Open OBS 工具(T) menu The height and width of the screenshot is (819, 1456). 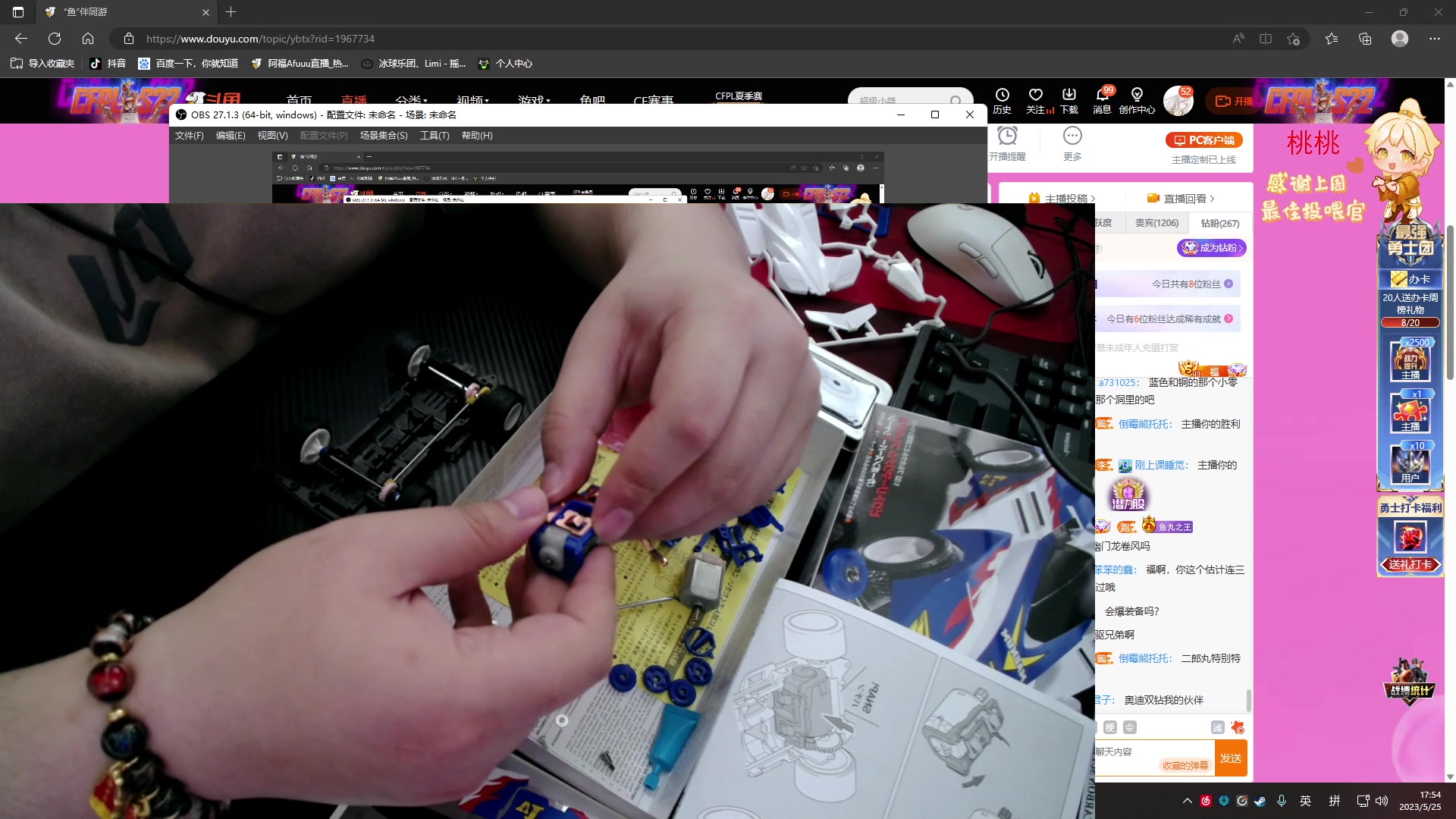[435, 136]
